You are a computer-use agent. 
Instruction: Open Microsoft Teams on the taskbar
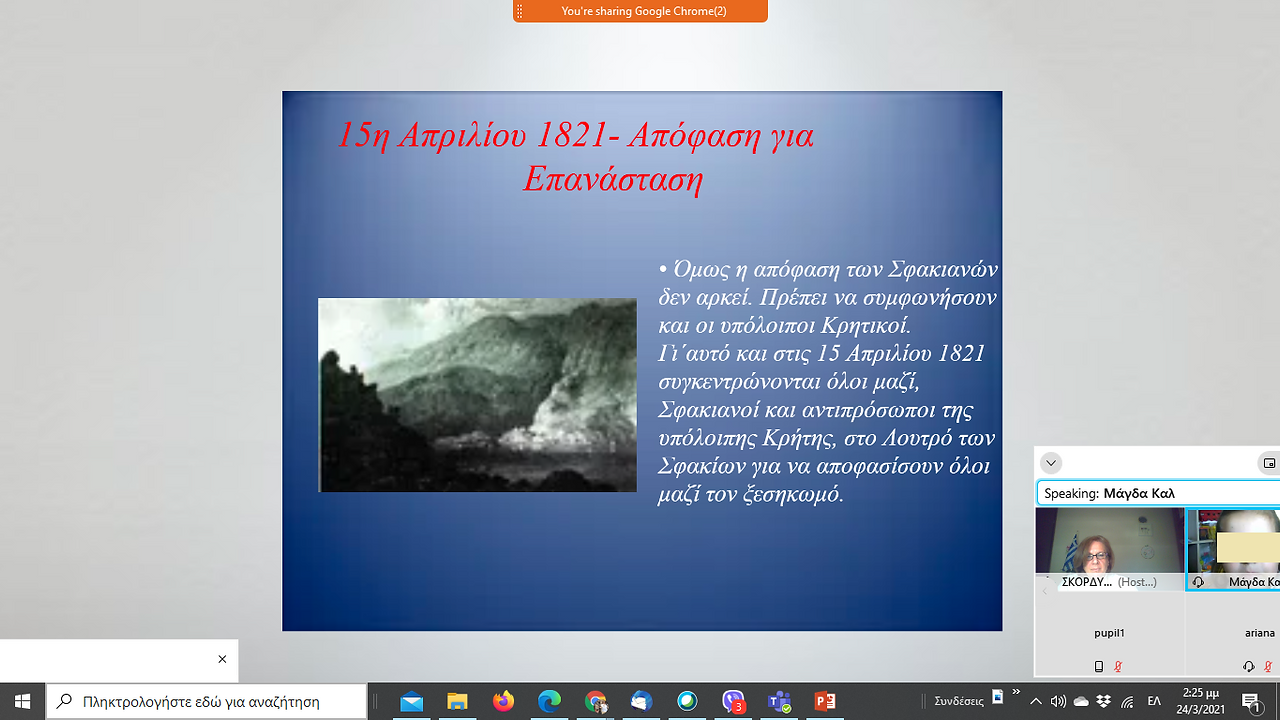point(779,701)
